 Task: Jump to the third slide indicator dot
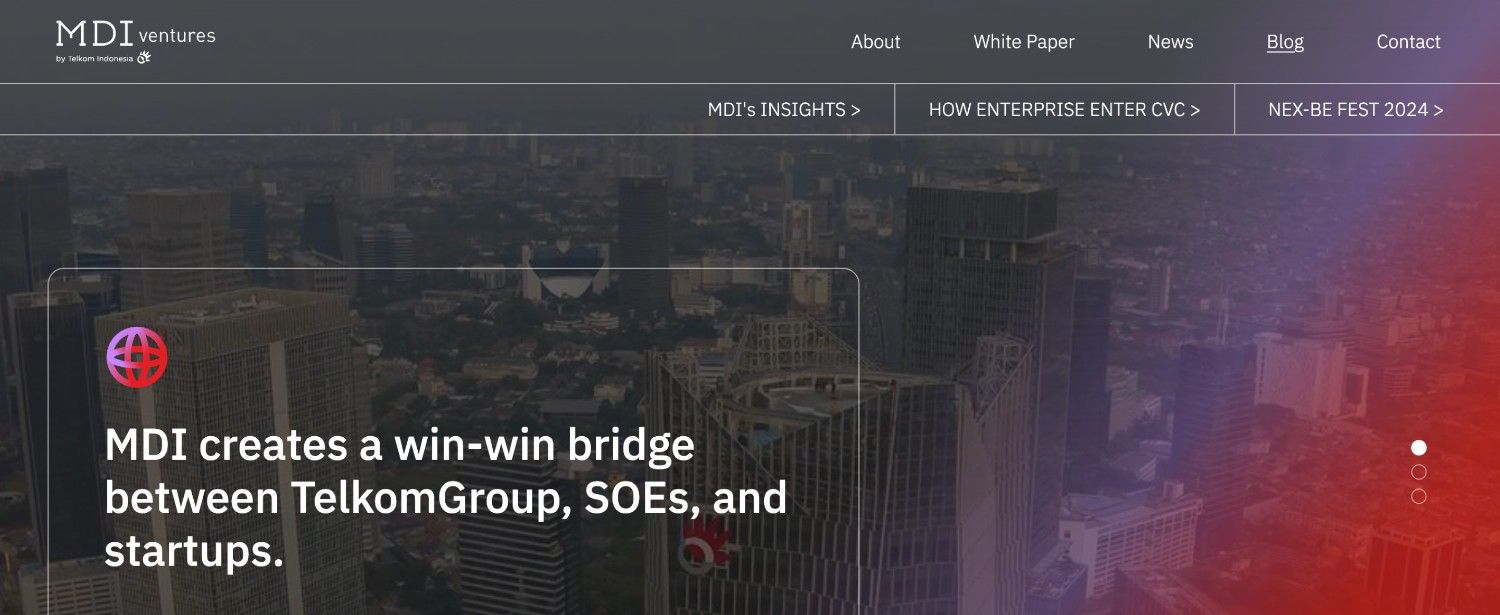(x=1418, y=496)
